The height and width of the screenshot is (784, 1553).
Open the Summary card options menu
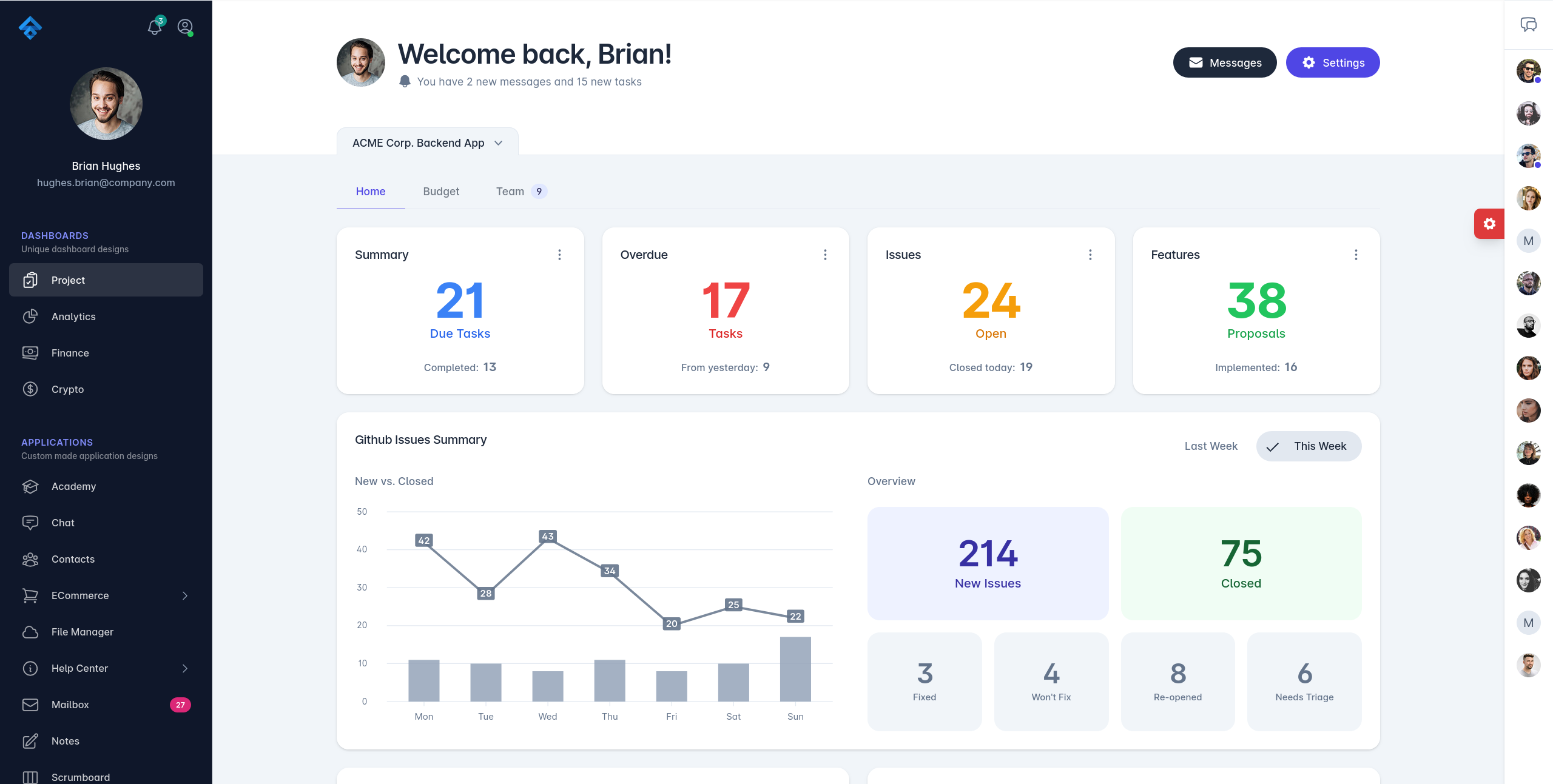[x=559, y=255]
